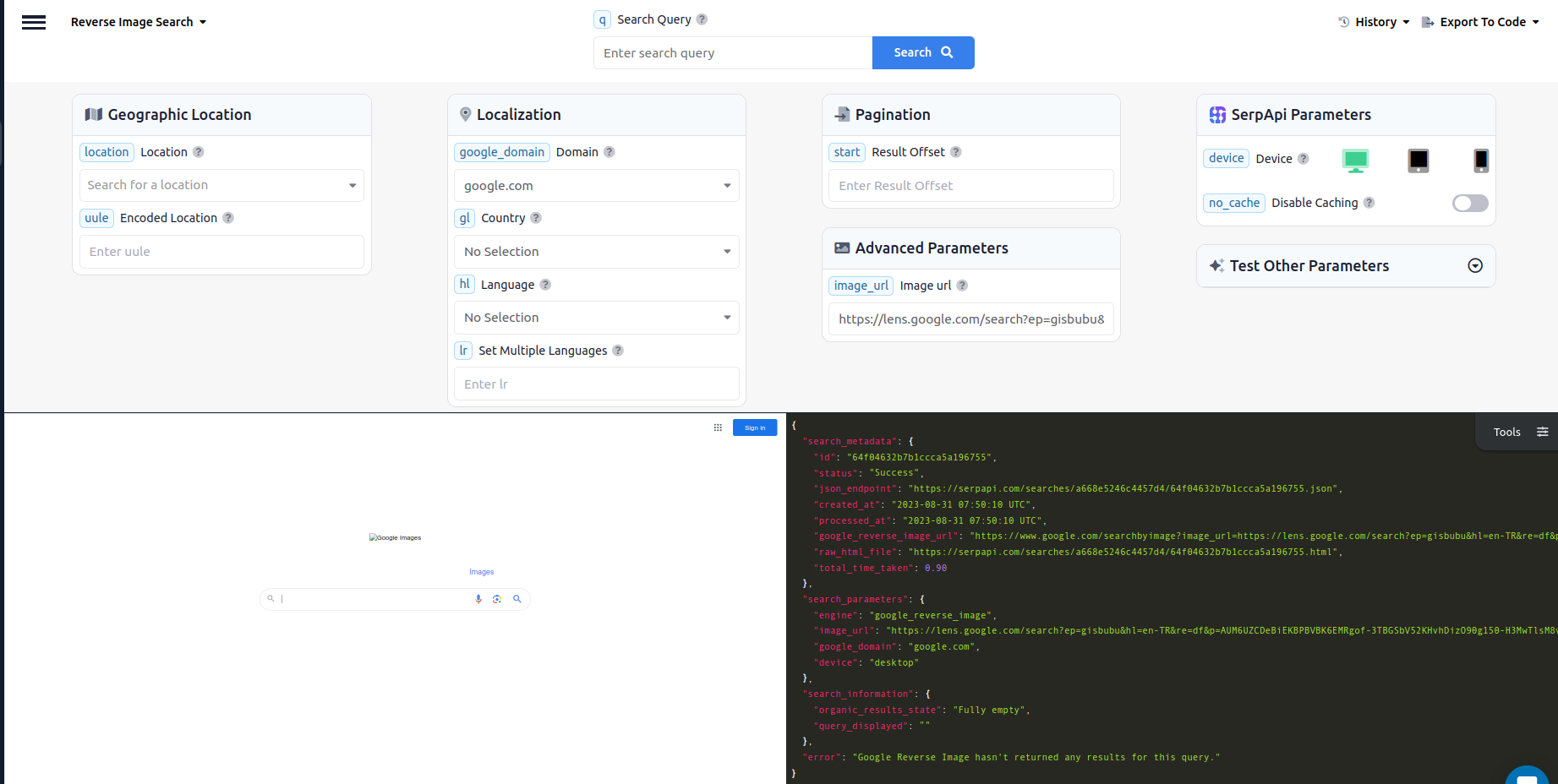The width and height of the screenshot is (1558, 784).
Task: Click the Location help question mark
Action: click(199, 152)
